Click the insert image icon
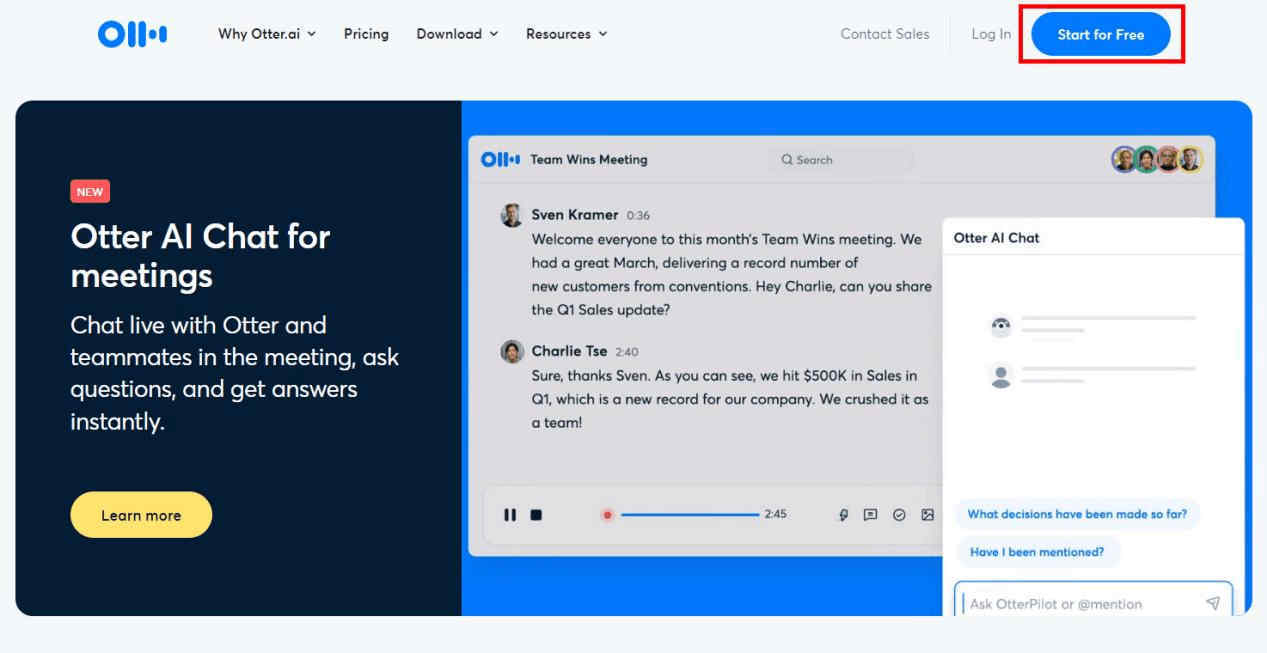1267x653 pixels. (x=928, y=515)
